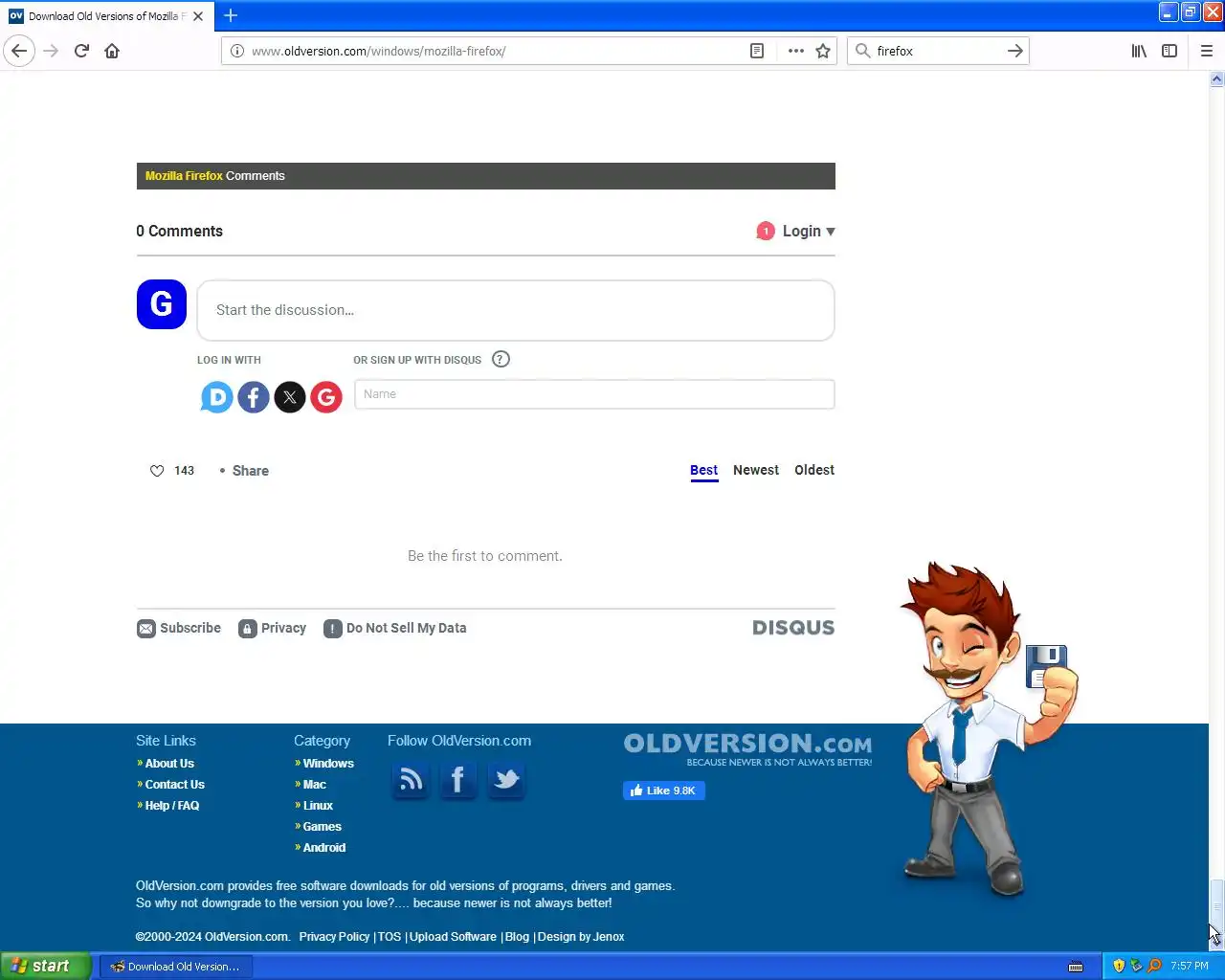Click the taskbar clock showing 7:57 PM
Screen dimensions: 1225x980
pyautogui.click(x=1190, y=966)
